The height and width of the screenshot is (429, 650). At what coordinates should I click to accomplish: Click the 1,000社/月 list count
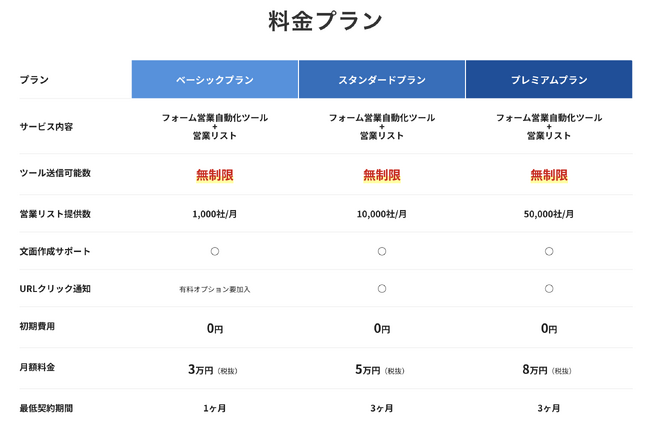(x=215, y=214)
